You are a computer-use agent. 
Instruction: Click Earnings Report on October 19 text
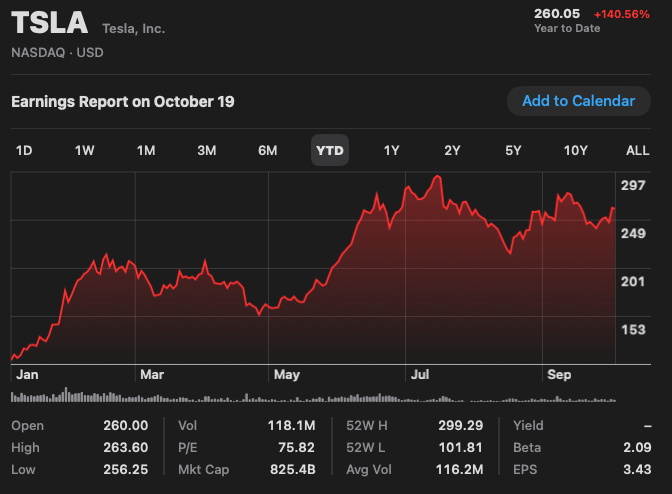tap(123, 102)
